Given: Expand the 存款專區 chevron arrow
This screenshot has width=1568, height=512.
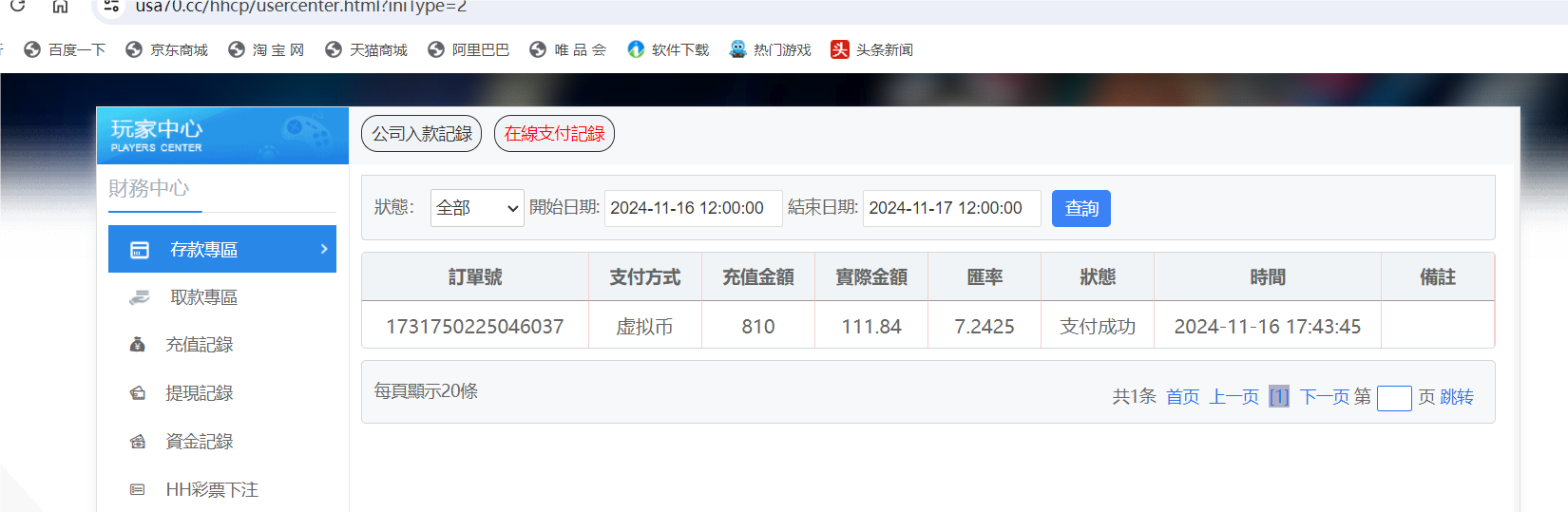Looking at the screenshot, I should pyautogui.click(x=324, y=249).
